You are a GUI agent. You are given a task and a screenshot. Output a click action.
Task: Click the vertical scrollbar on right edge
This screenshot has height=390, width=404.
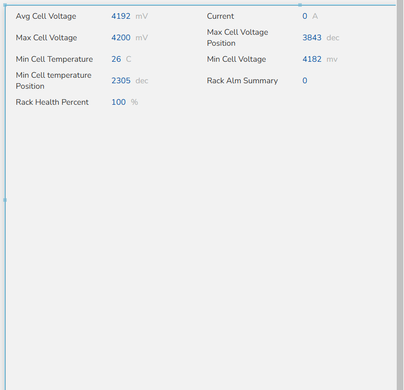(x=400, y=195)
